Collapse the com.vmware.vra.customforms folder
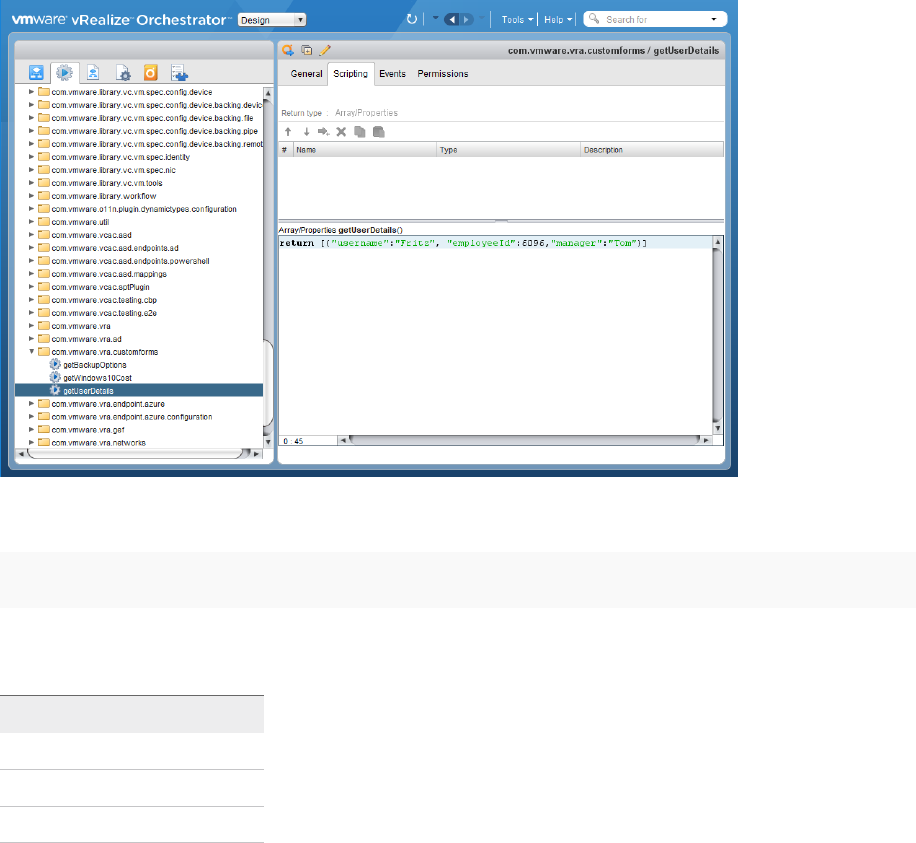 (32, 352)
